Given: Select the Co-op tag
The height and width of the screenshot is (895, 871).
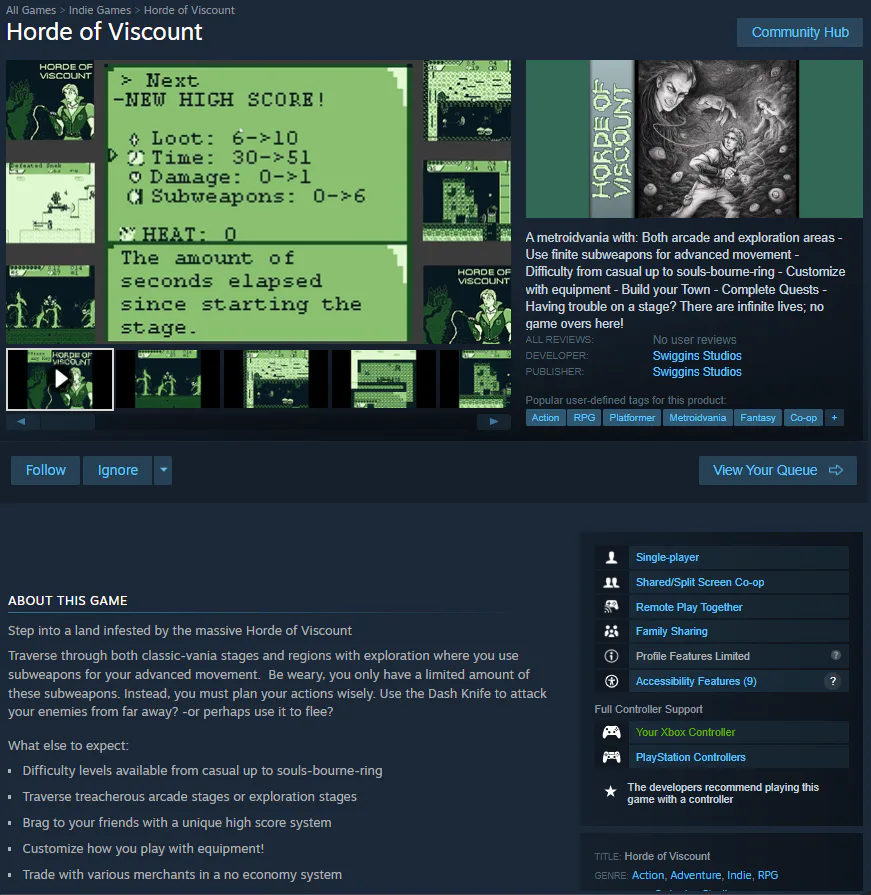Looking at the screenshot, I should pyautogui.click(x=803, y=418).
